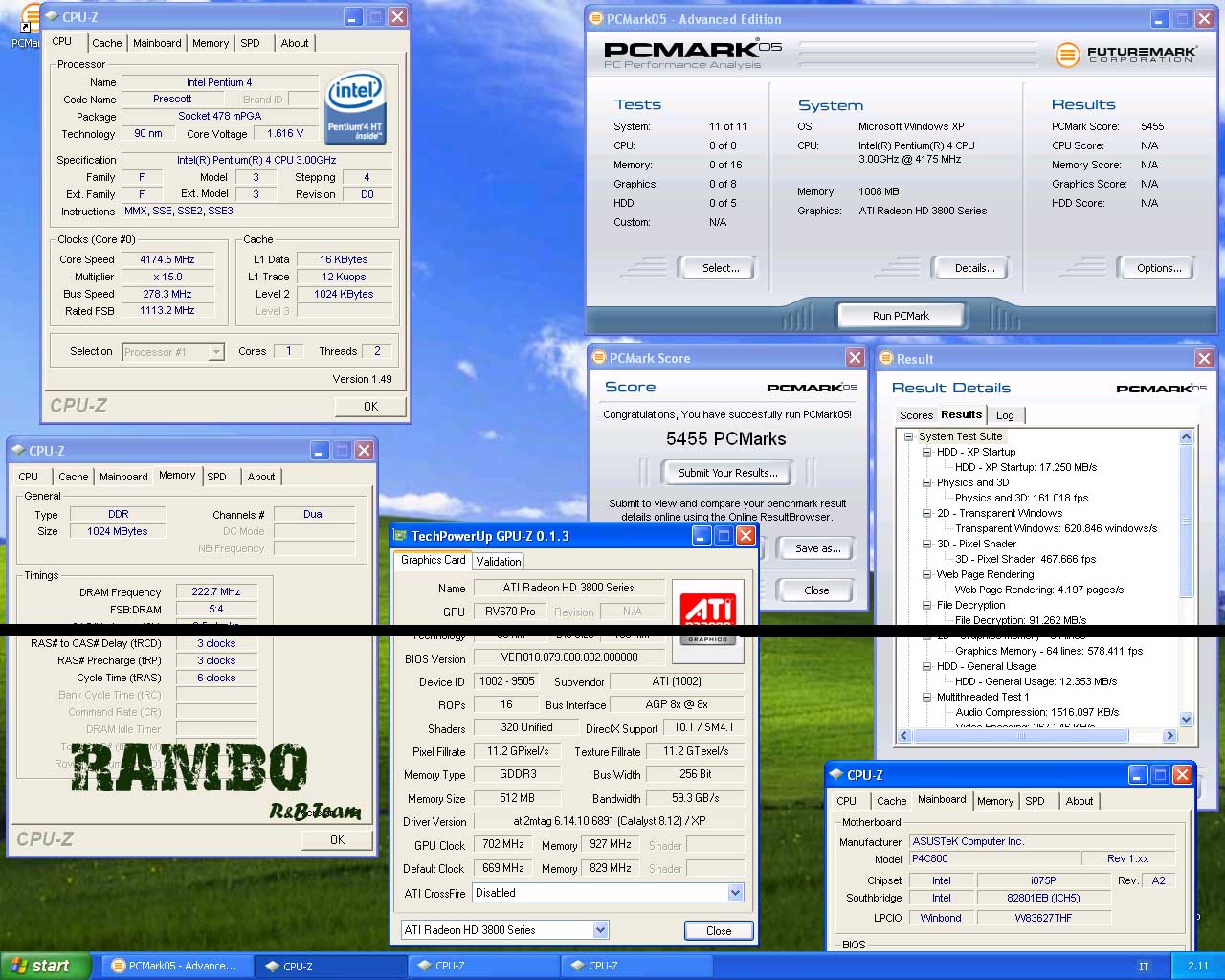Click the PCMark Score window title icon
Image resolution: width=1225 pixels, height=980 pixels.
click(600, 358)
